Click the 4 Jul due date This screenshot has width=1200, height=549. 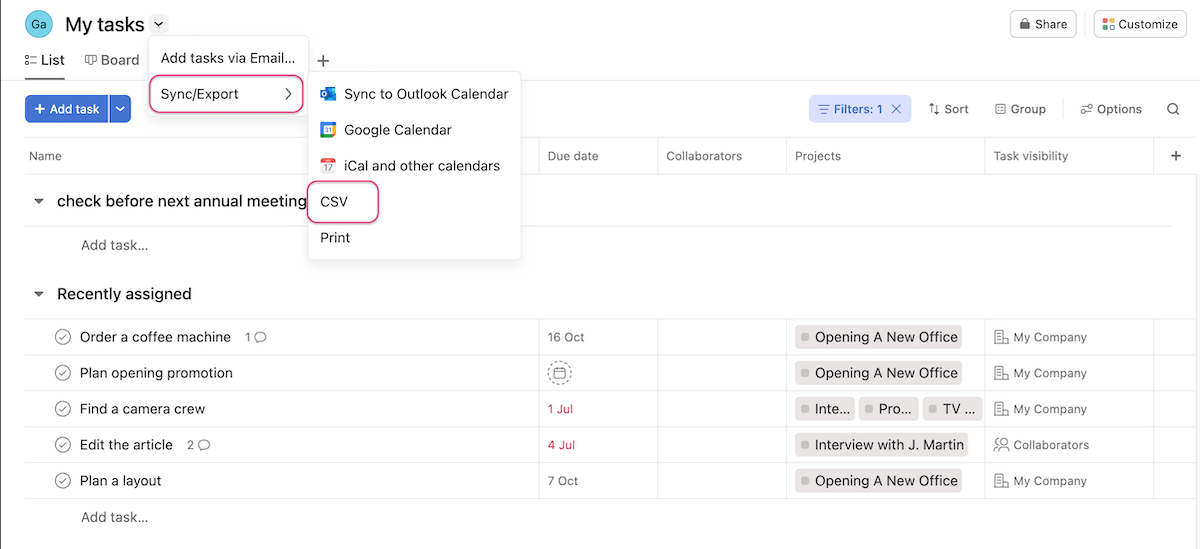[x=561, y=445]
